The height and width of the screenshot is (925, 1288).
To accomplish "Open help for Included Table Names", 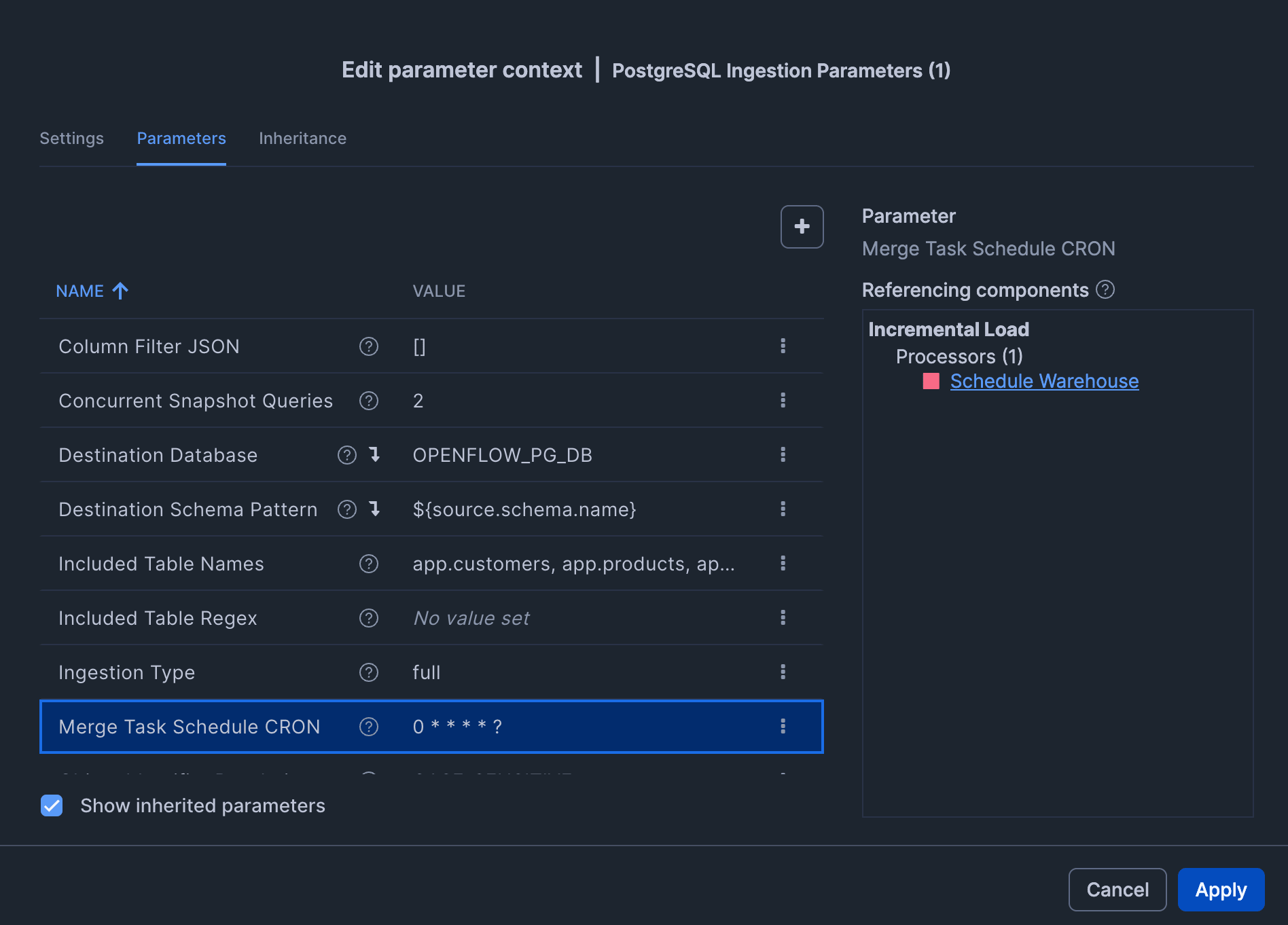I will coord(369,564).
